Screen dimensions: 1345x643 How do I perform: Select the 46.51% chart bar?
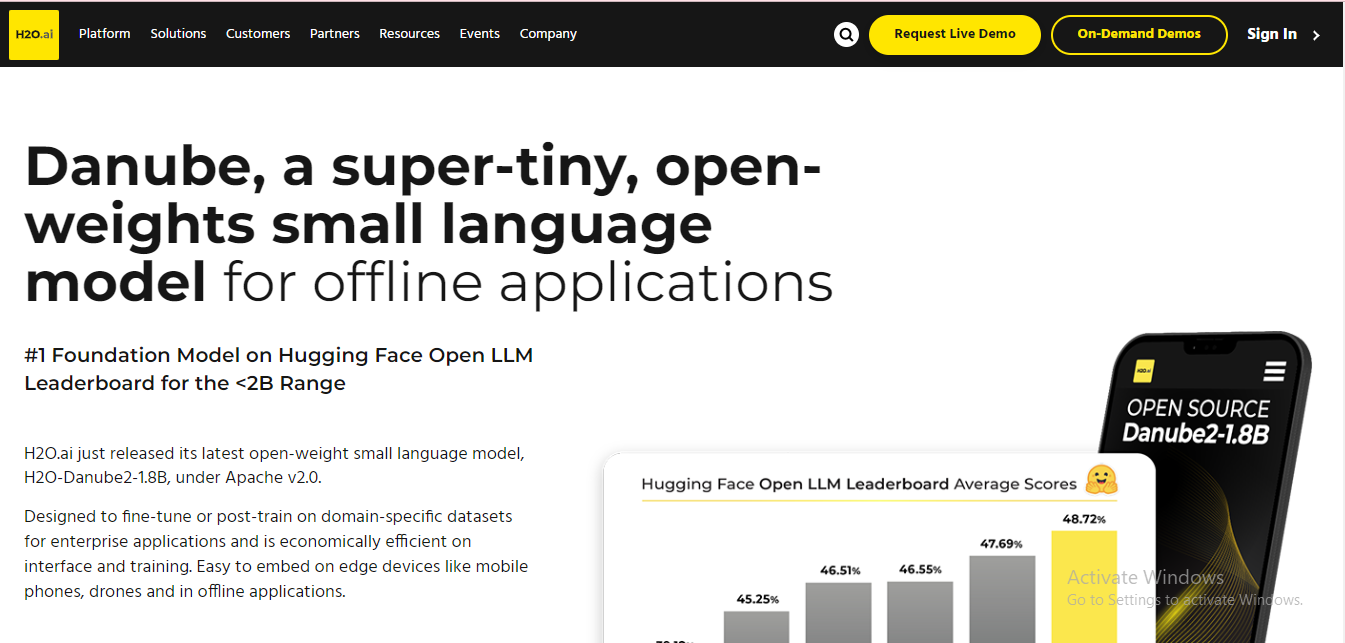coord(838,613)
